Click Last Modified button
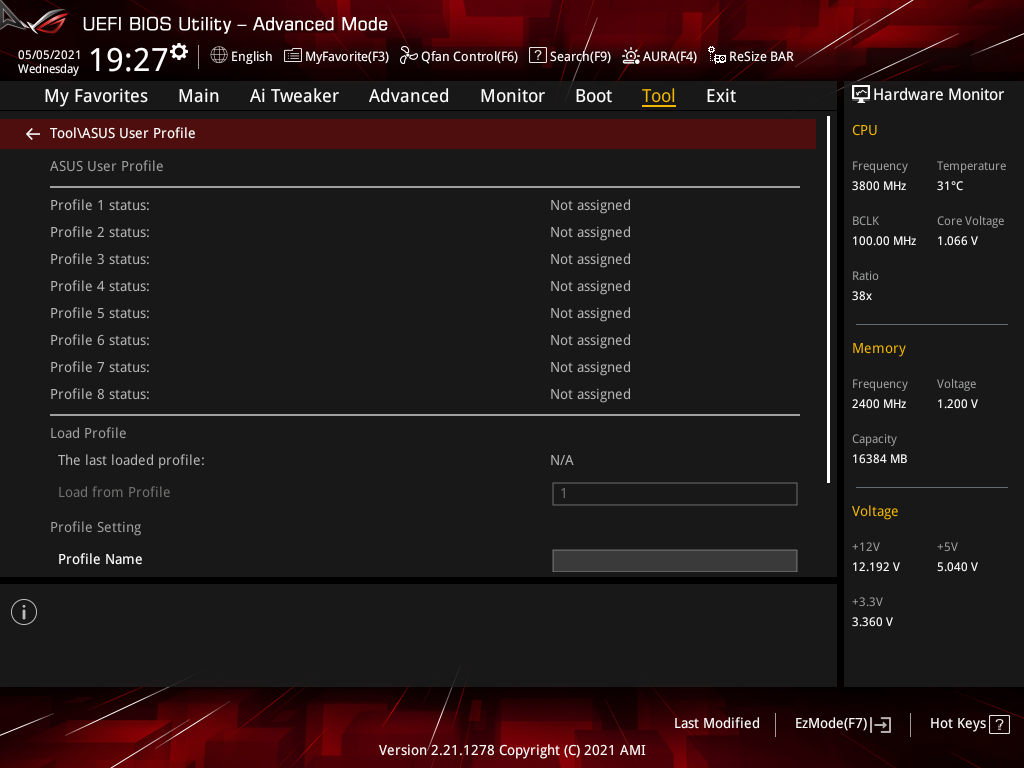The height and width of the screenshot is (768, 1024). click(x=716, y=724)
